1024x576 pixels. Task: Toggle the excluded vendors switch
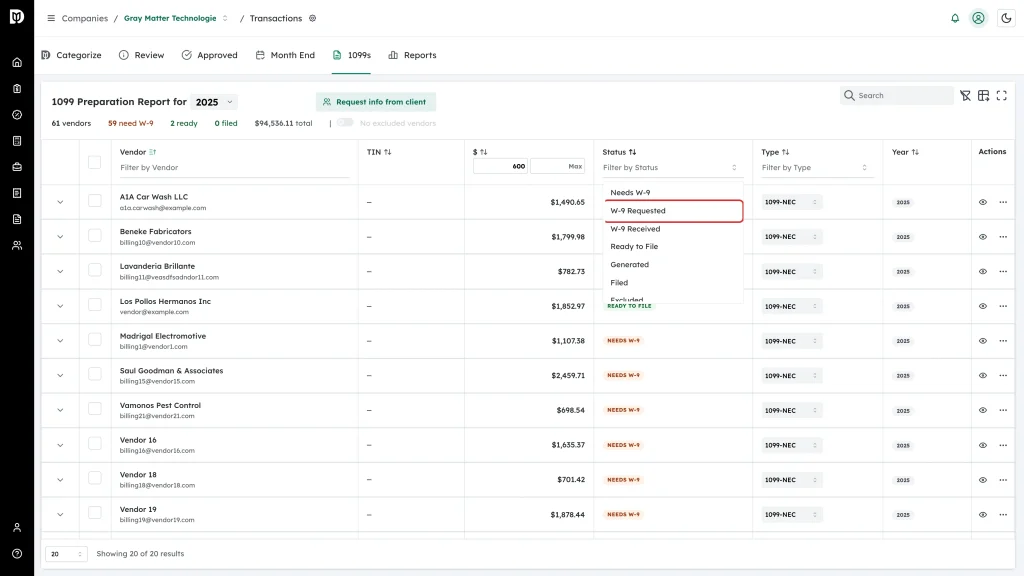click(345, 123)
